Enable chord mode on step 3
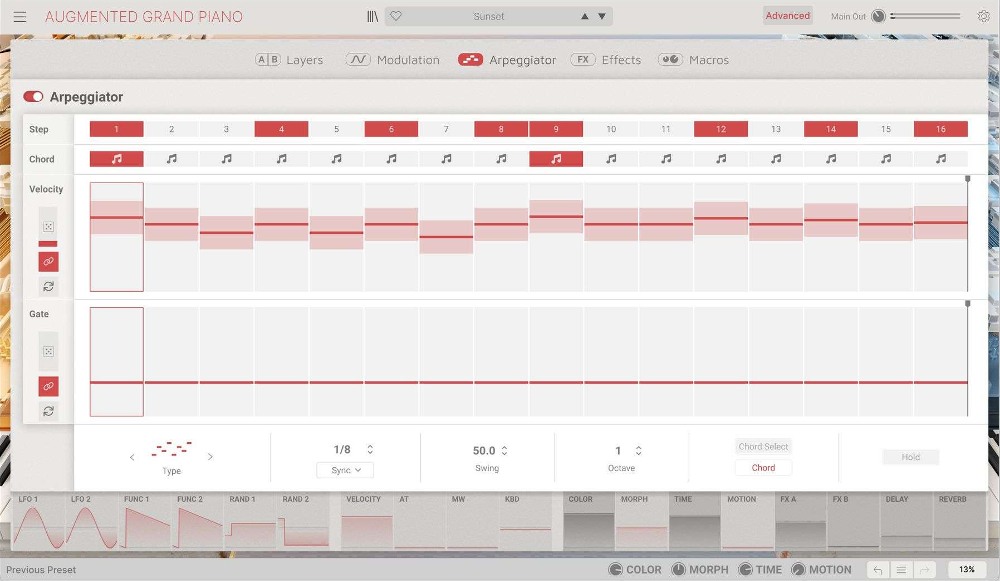This screenshot has height=581, width=1000. coord(225,157)
